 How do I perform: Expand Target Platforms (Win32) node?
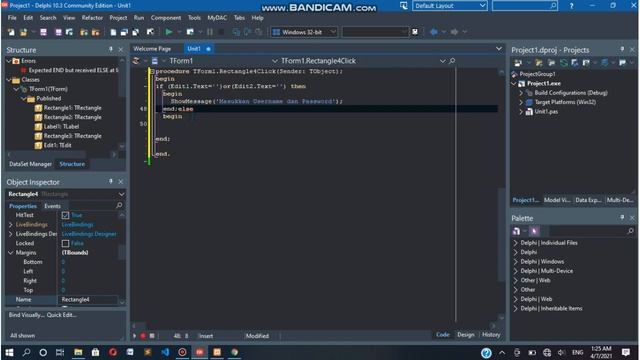(521, 102)
